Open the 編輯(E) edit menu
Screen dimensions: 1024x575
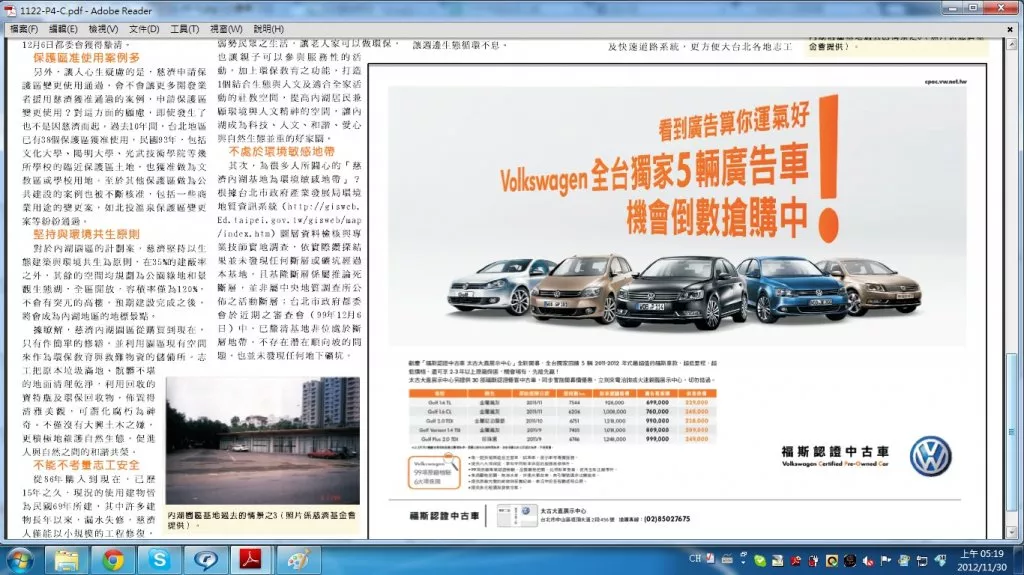[x=63, y=29]
